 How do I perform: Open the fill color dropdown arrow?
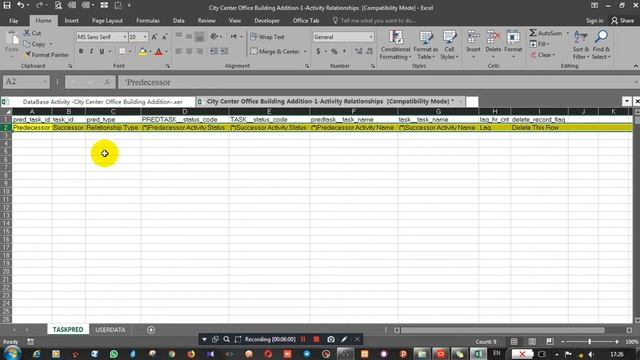tap(150, 51)
